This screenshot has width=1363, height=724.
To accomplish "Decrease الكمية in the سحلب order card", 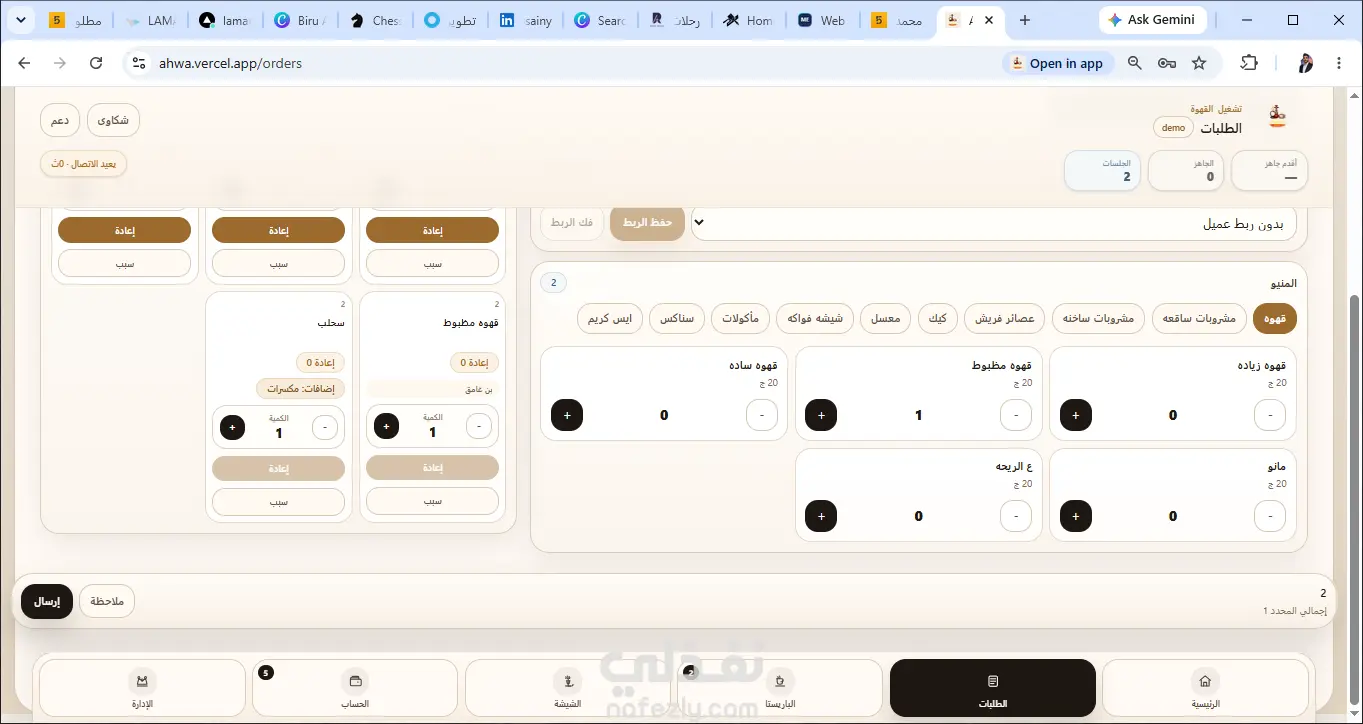I will [325, 427].
